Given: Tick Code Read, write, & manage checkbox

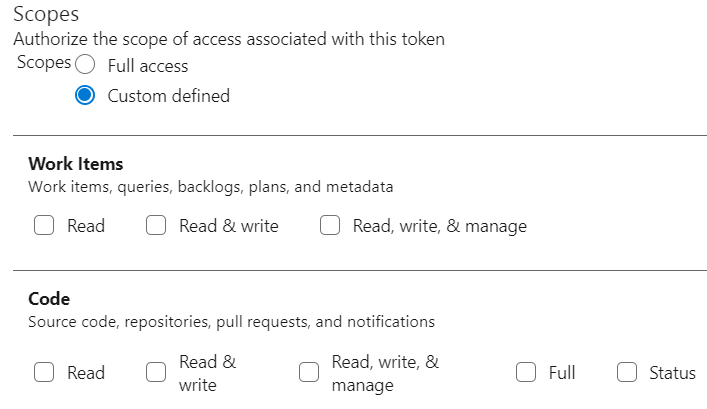Looking at the screenshot, I should pos(309,373).
